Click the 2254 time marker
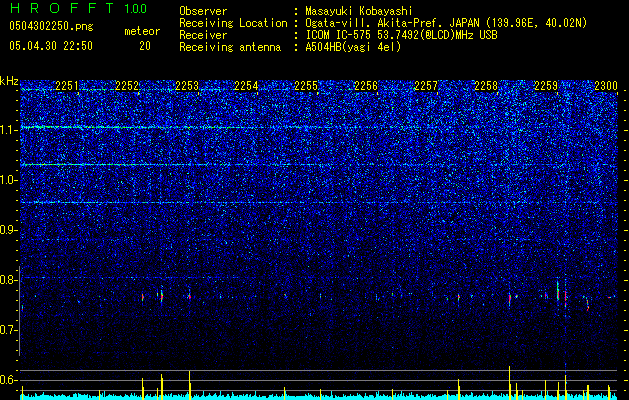 click(x=246, y=86)
